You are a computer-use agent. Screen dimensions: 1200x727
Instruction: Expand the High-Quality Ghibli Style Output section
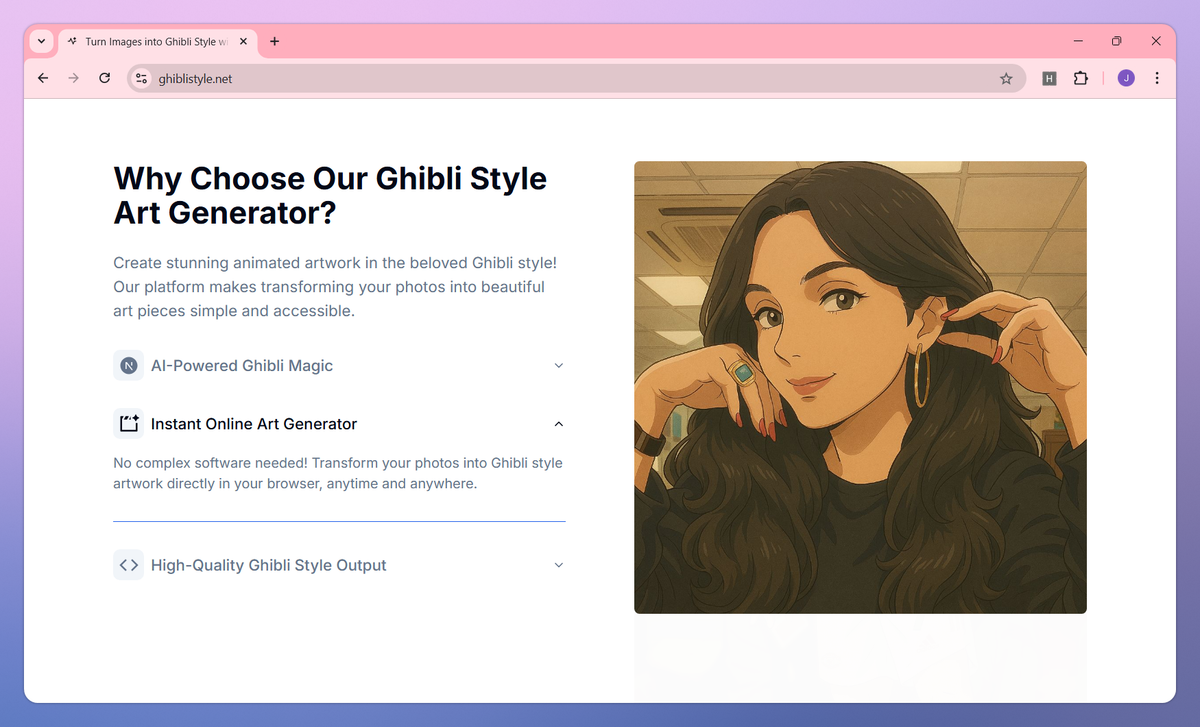[x=558, y=564]
